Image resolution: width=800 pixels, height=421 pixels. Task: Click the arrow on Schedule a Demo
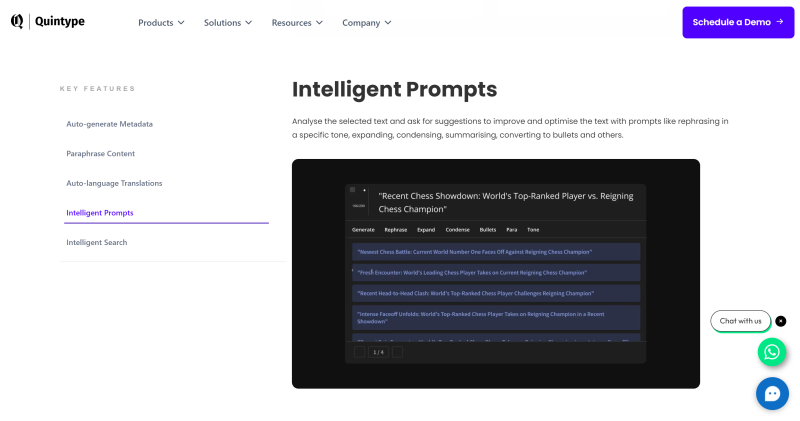pos(779,22)
